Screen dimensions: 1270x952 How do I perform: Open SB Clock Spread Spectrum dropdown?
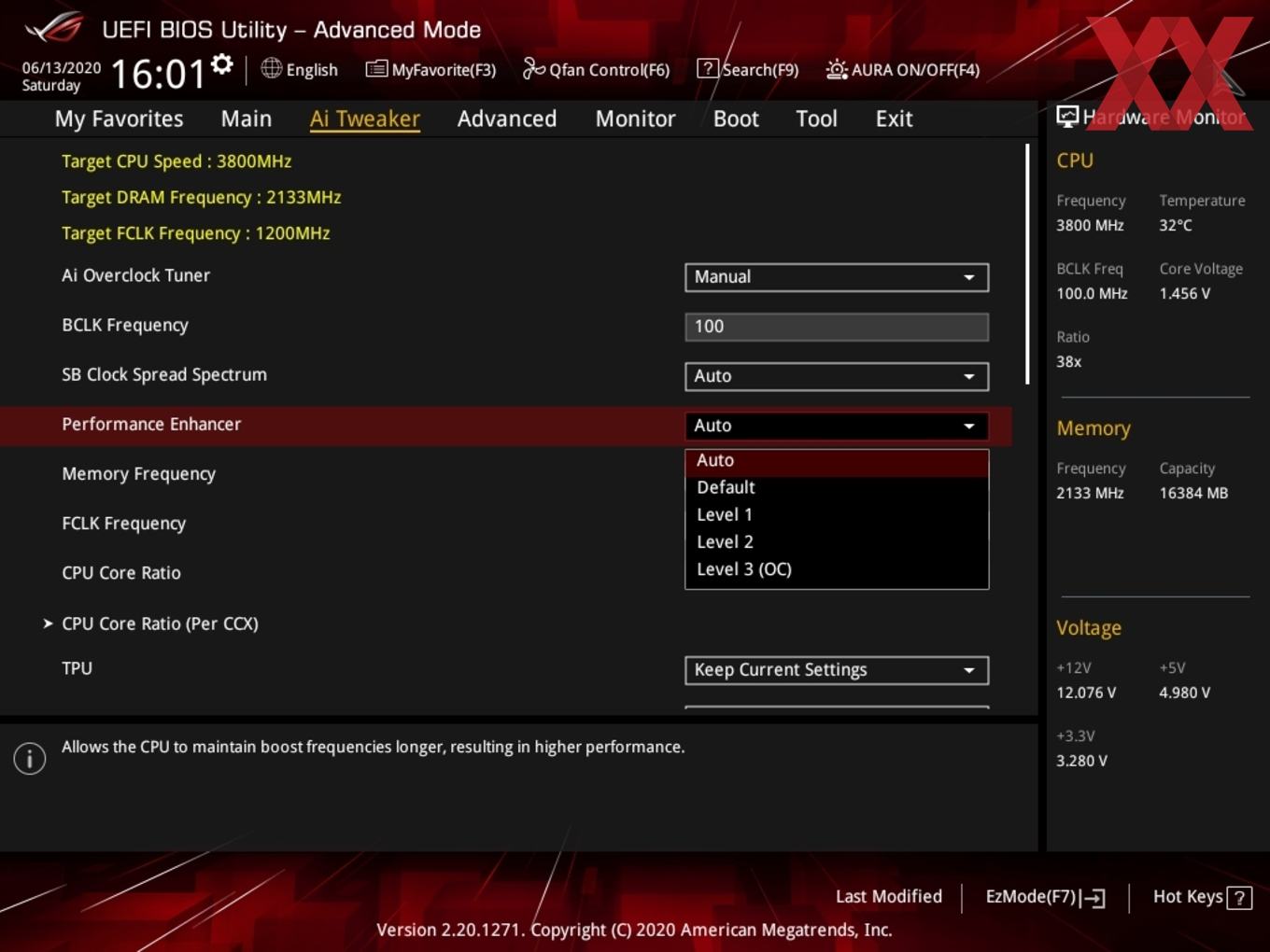tap(837, 376)
